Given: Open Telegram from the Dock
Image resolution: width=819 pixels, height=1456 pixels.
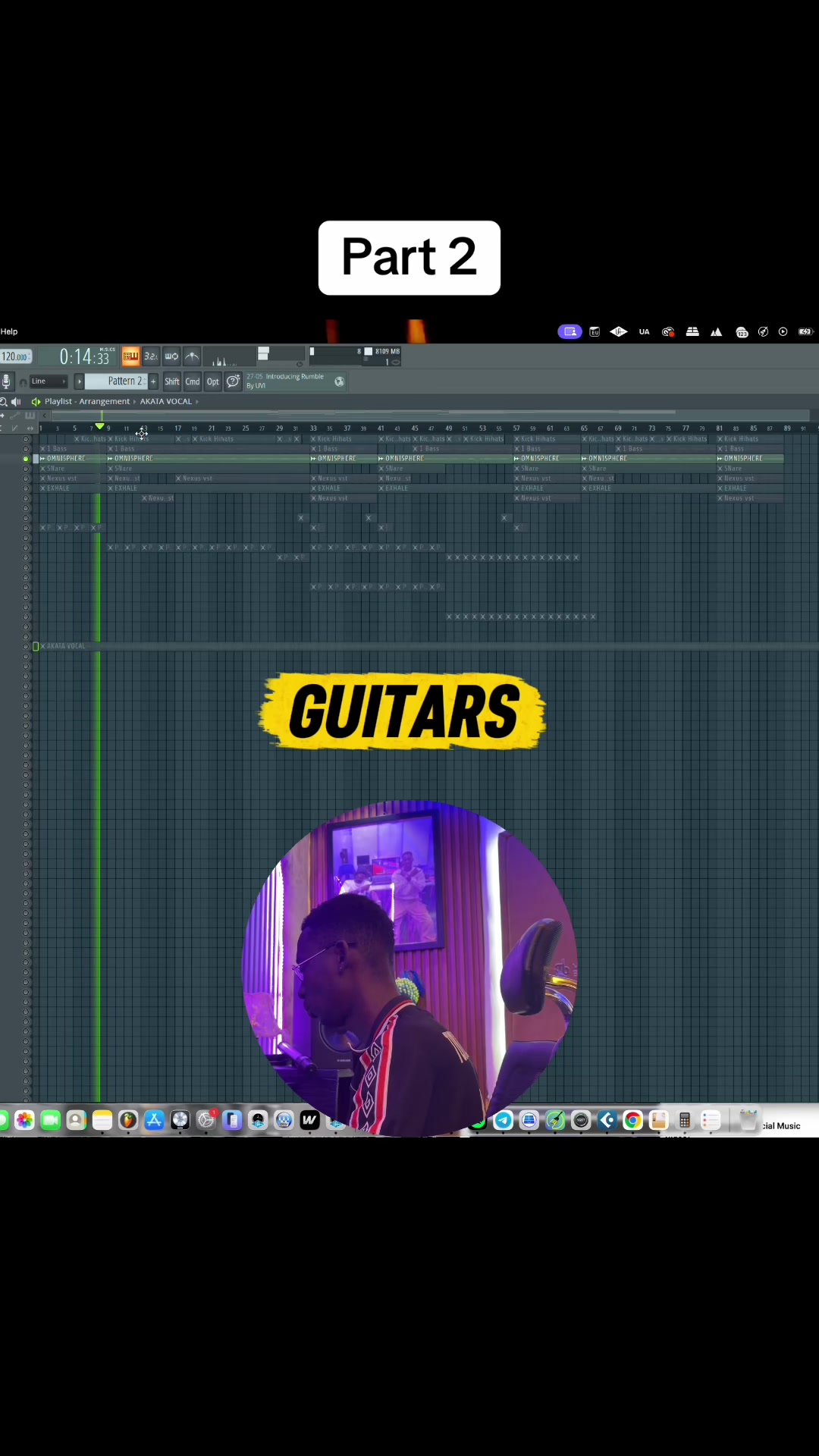Looking at the screenshot, I should pos(504,1120).
